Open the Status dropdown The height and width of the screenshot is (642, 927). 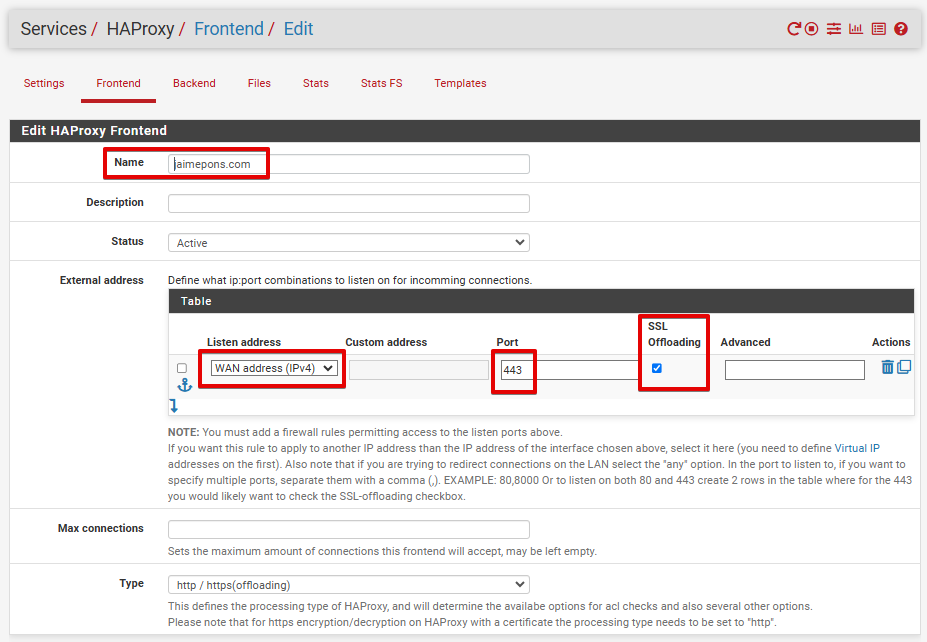[x=348, y=242]
